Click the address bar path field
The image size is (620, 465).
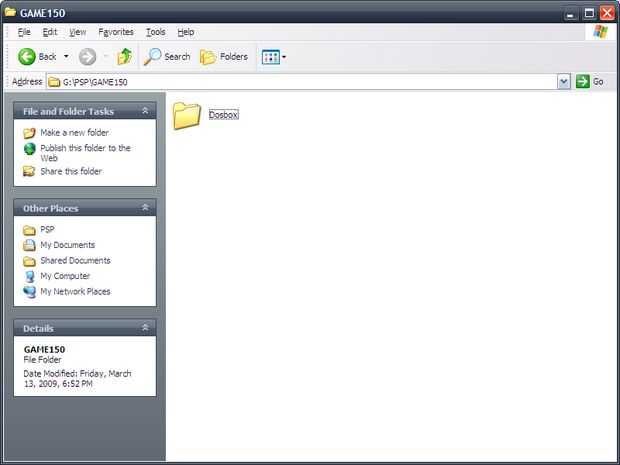tap(302, 82)
